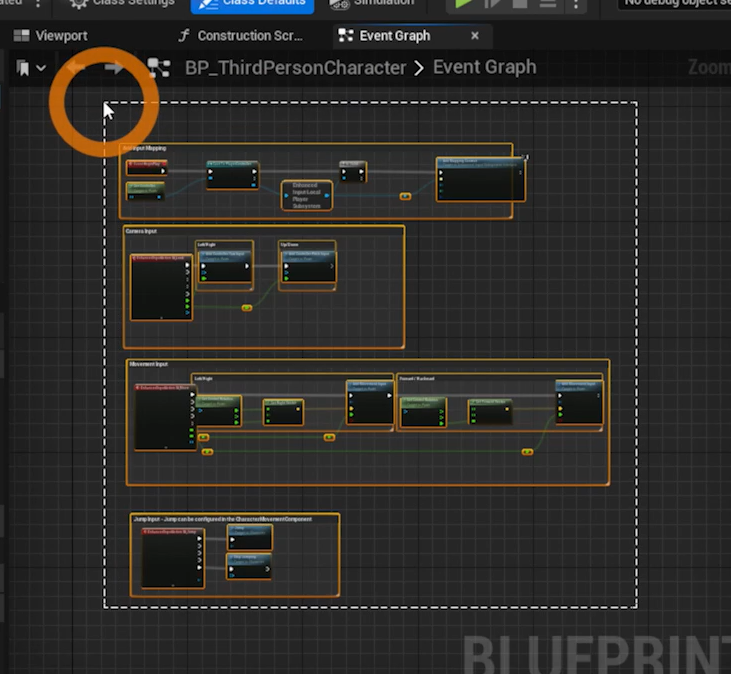Click the graph icon beside the breadcrumb
This screenshot has width=731, height=674.
click(x=159, y=68)
